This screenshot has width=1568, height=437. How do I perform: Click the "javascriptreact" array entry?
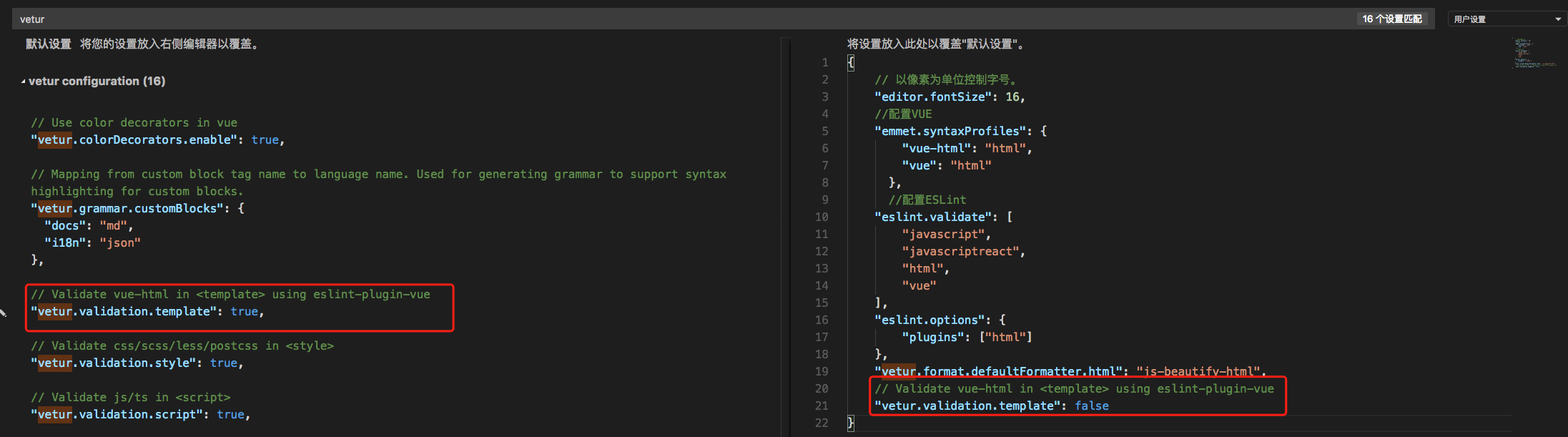point(963,252)
